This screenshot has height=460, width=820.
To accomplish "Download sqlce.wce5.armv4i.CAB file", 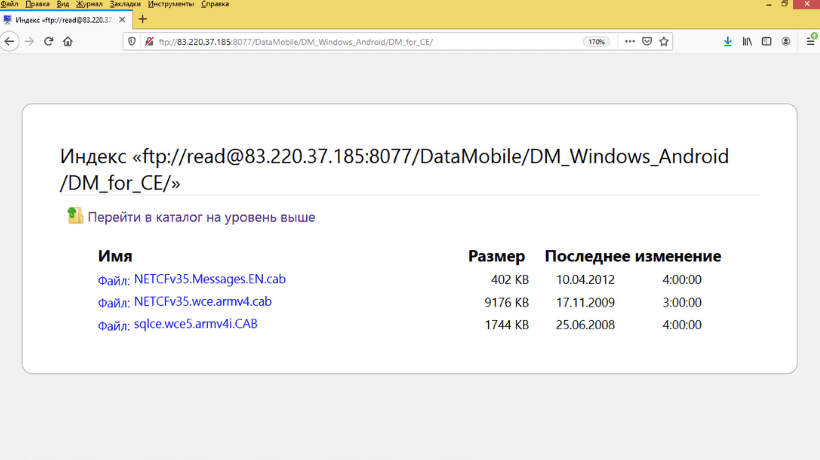I will pos(196,324).
